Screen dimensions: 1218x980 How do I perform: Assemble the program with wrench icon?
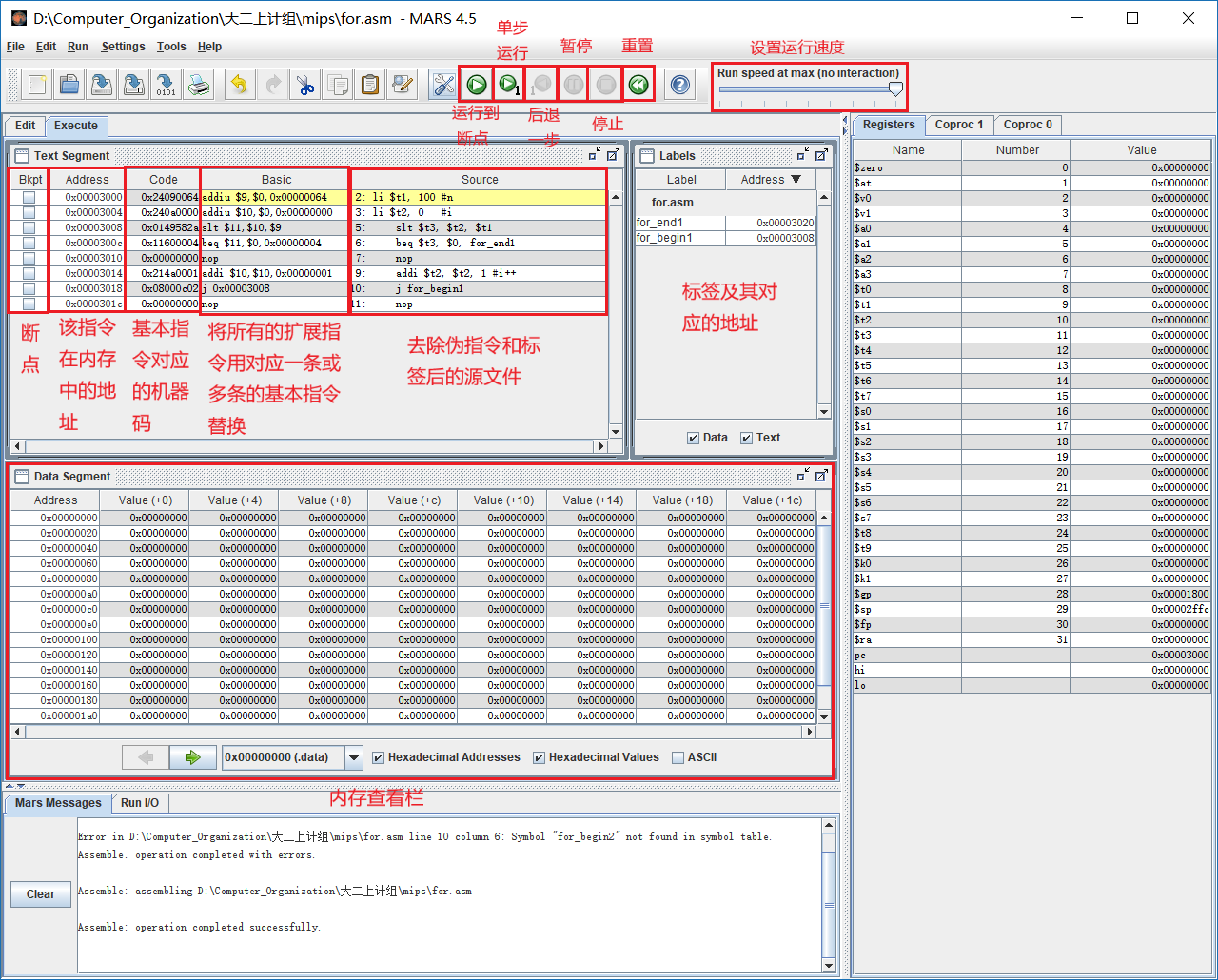click(443, 85)
